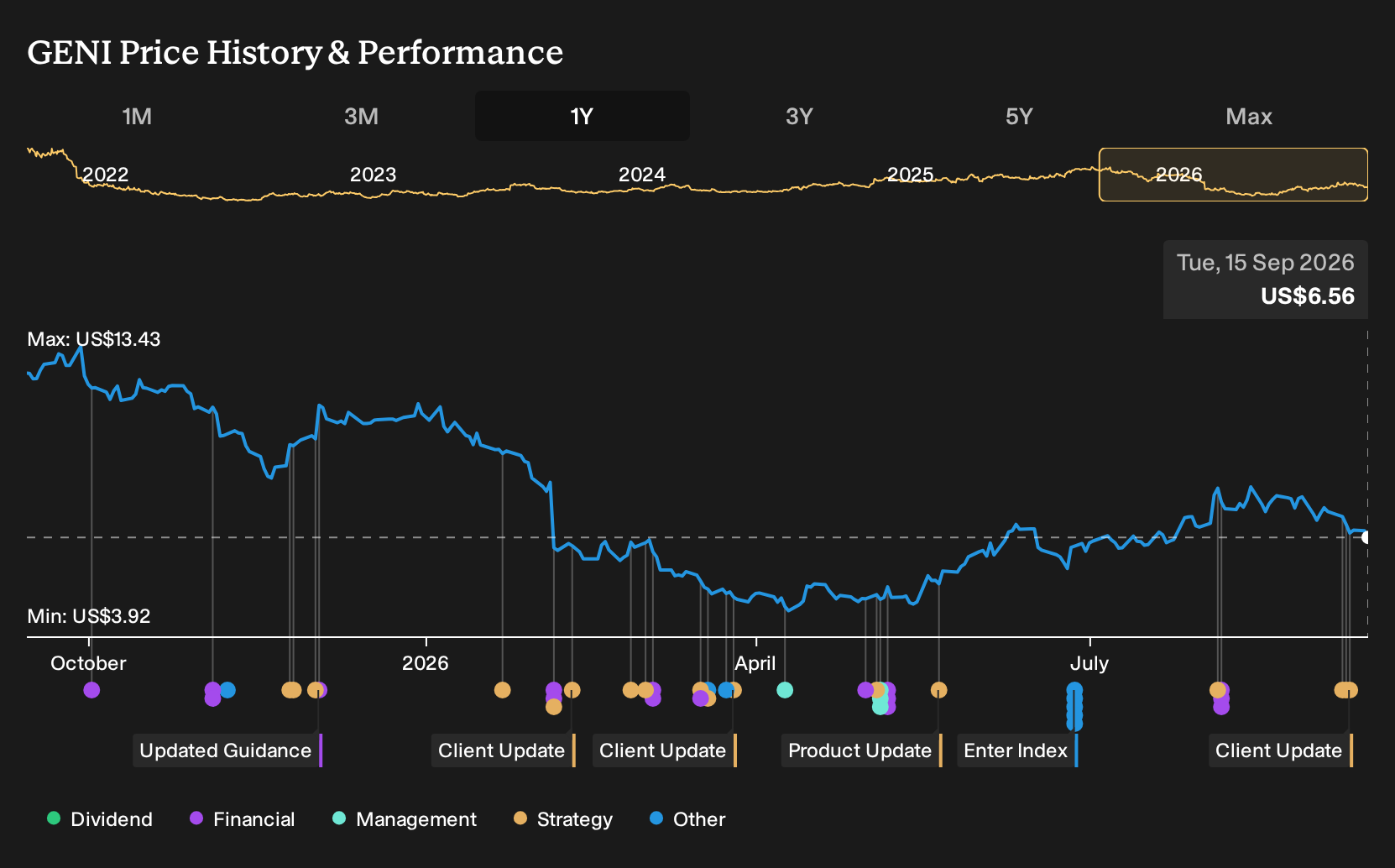The height and width of the screenshot is (868, 1395).
Task: Click the purple Financial event dot at October
Action: [x=91, y=690]
